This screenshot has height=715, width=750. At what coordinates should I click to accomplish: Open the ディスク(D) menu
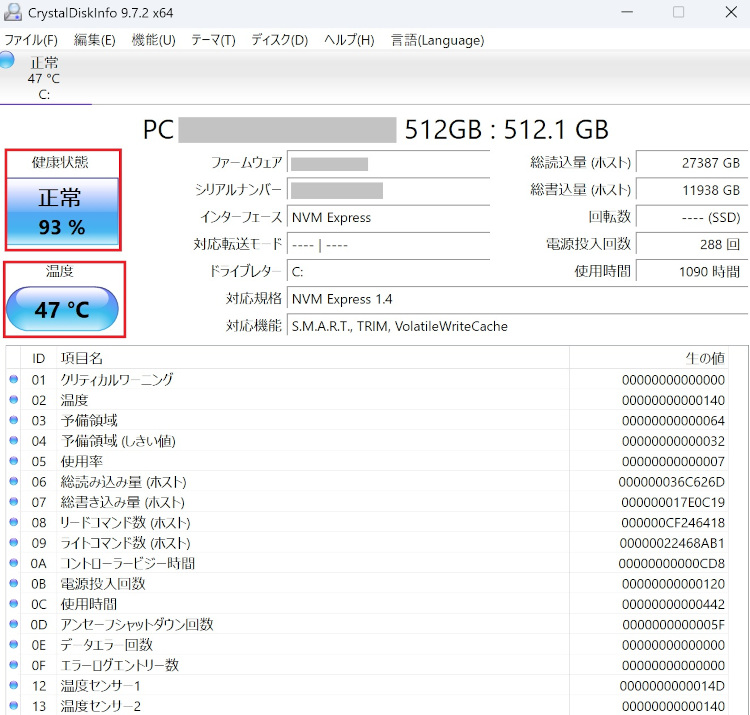280,40
